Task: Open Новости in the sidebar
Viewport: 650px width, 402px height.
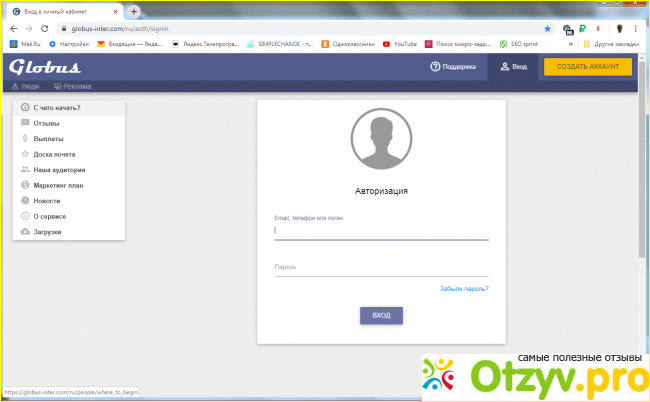Action: point(47,201)
